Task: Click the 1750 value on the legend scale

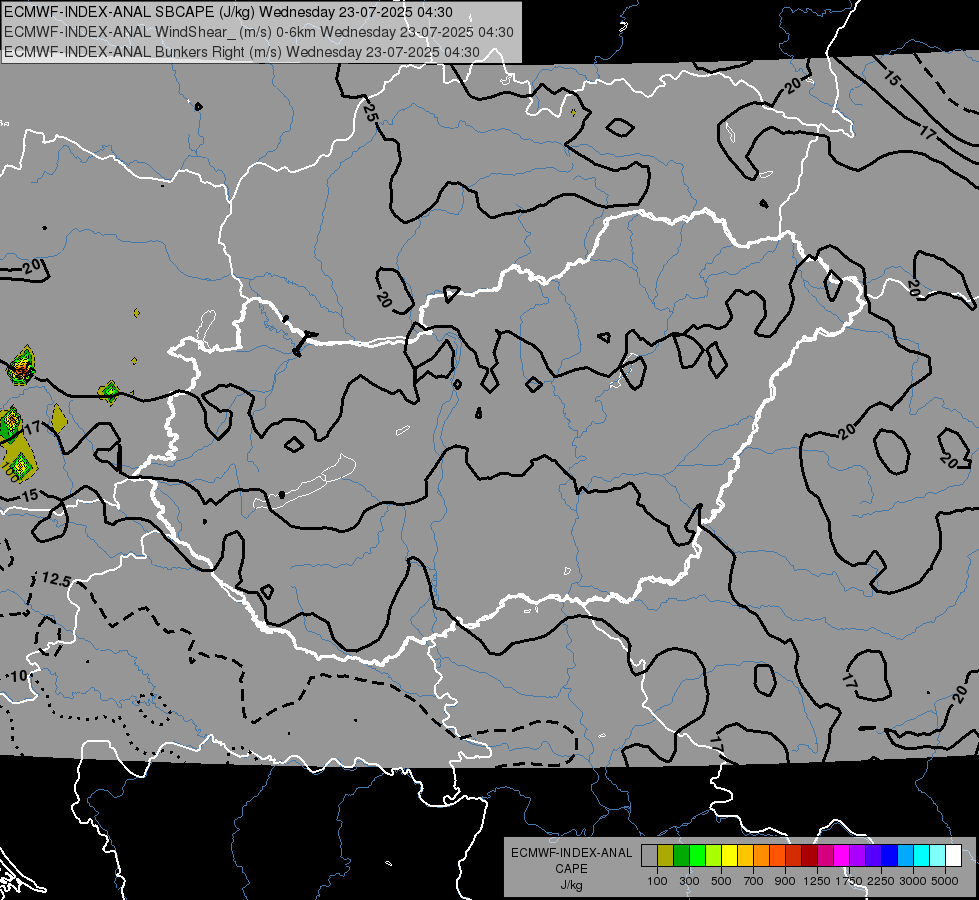Action: [849, 881]
